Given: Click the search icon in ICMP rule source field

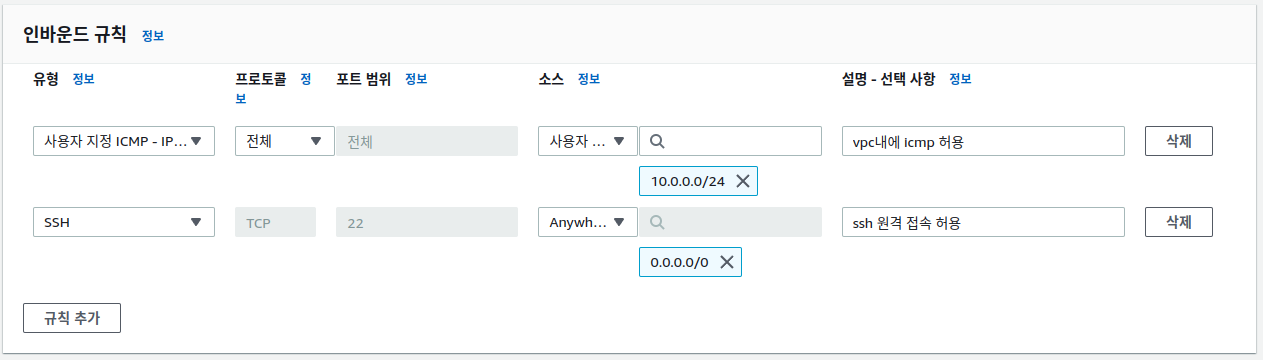Looking at the screenshot, I should [x=657, y=142].
